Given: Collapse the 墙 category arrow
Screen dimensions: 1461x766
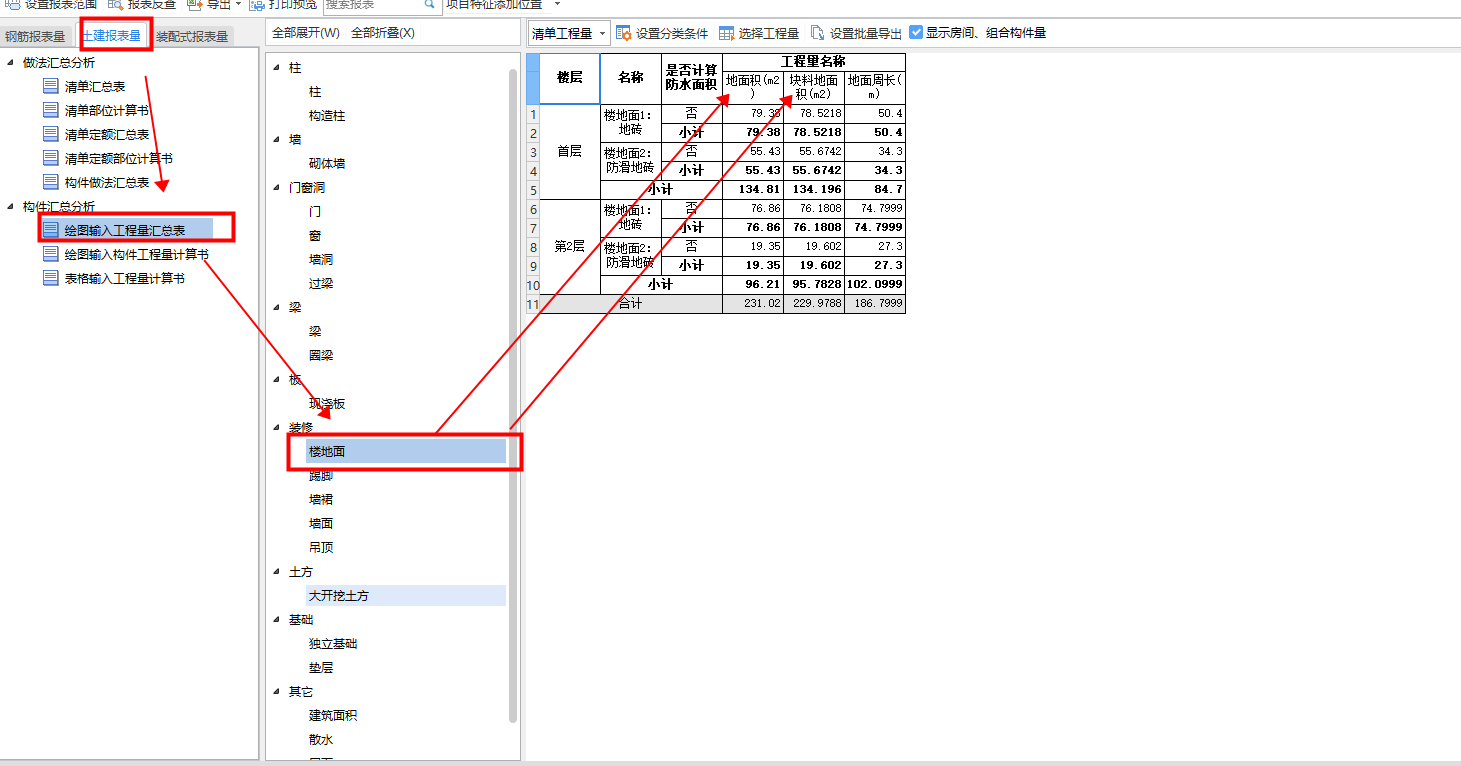Looking at the screenshot, I should click(x=277, y=140).
